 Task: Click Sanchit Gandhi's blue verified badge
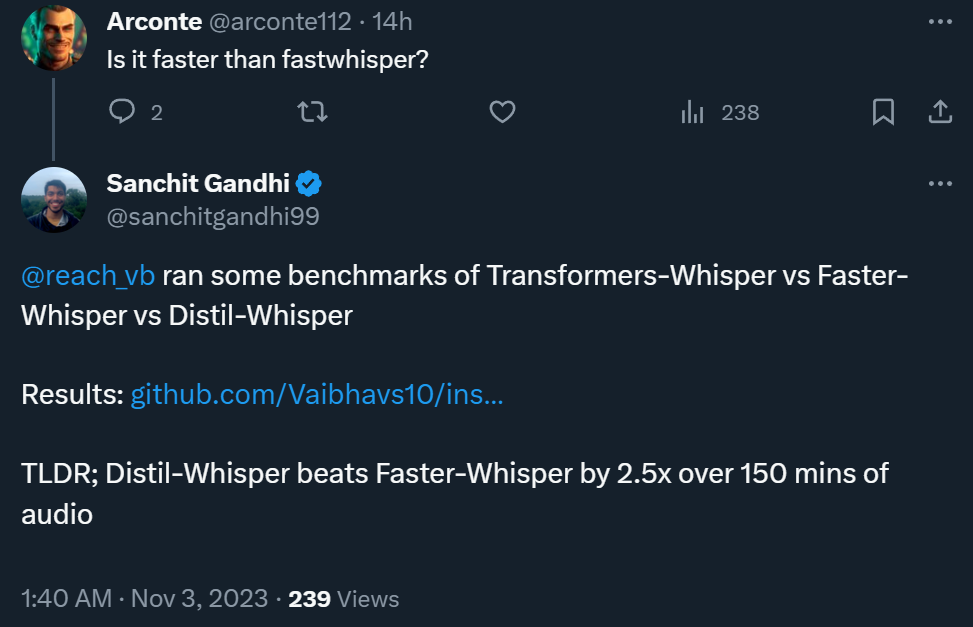[309, 184]
